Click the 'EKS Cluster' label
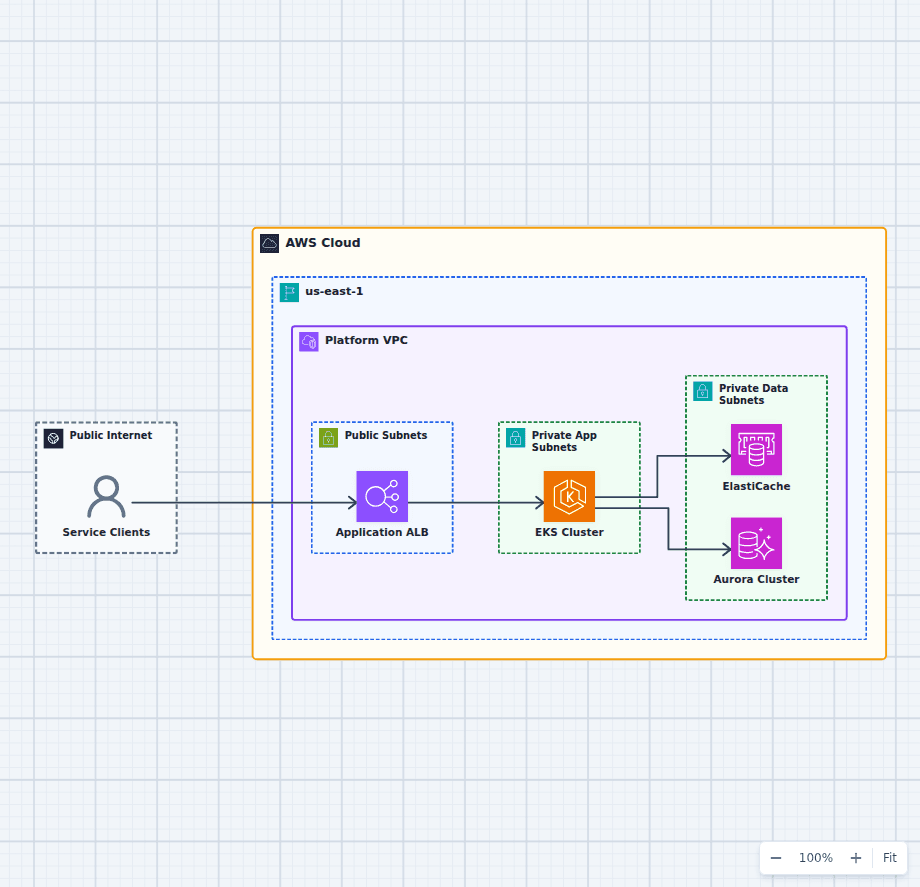The image size is (920, 887). tap(569, 532)
